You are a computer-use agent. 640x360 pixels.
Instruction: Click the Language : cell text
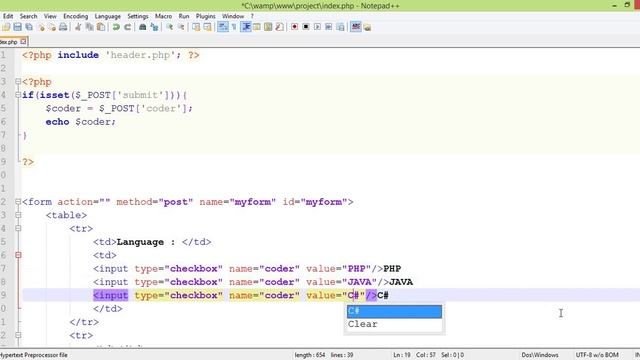tap(146, 242)
